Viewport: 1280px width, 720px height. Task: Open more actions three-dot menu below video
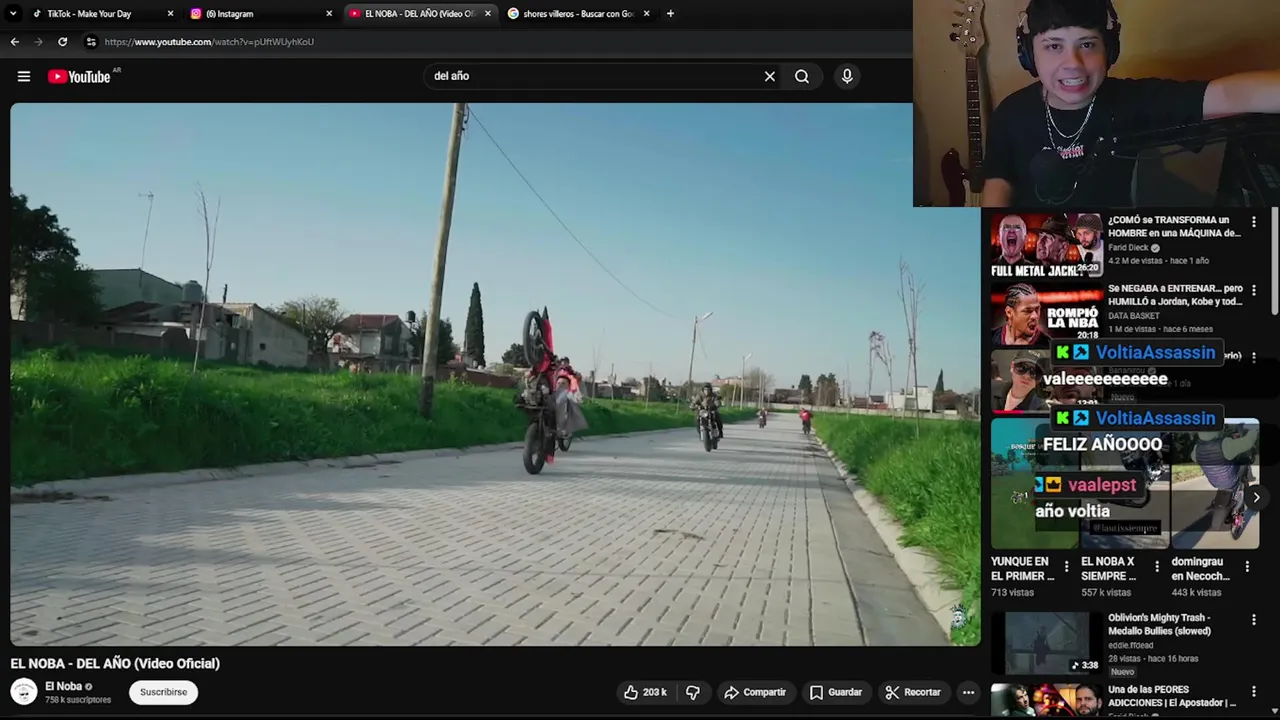(x=968, y=692)
